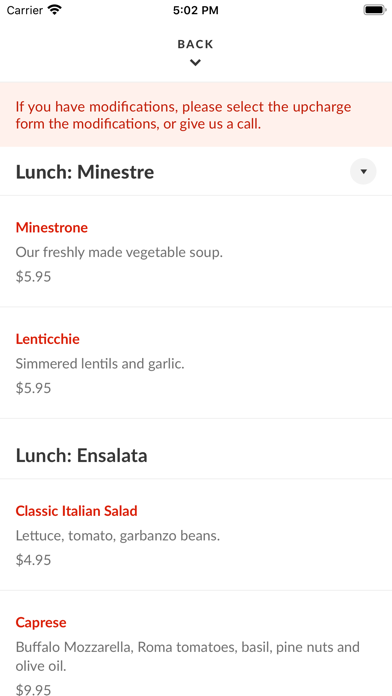This screenshot has width=392, height=696.
Task: Tap the modifications upcharge notice banner
Action: point(196,115)
